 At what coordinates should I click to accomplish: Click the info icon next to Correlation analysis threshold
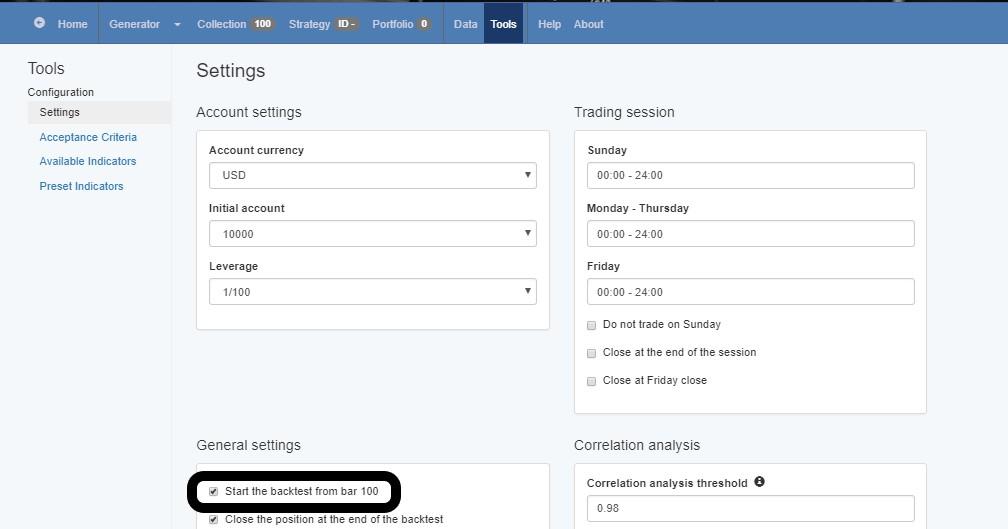point(759,481)
